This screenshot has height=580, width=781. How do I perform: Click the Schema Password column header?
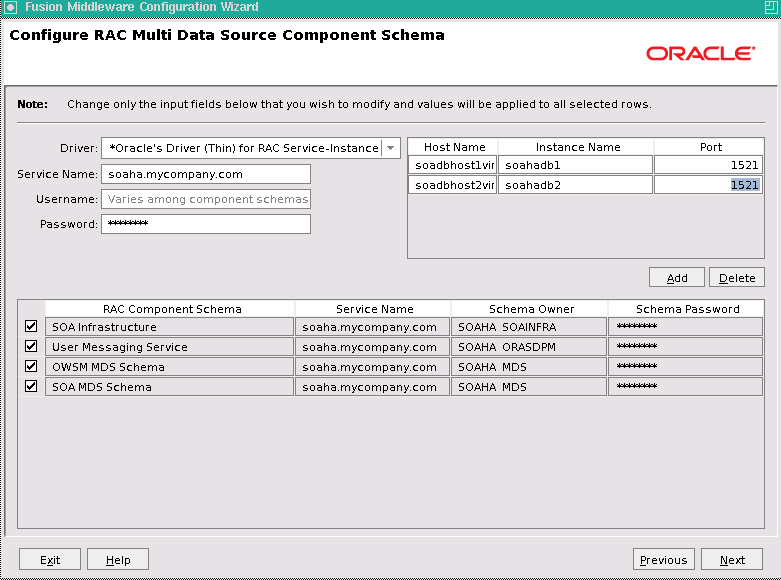click(686, 309)
